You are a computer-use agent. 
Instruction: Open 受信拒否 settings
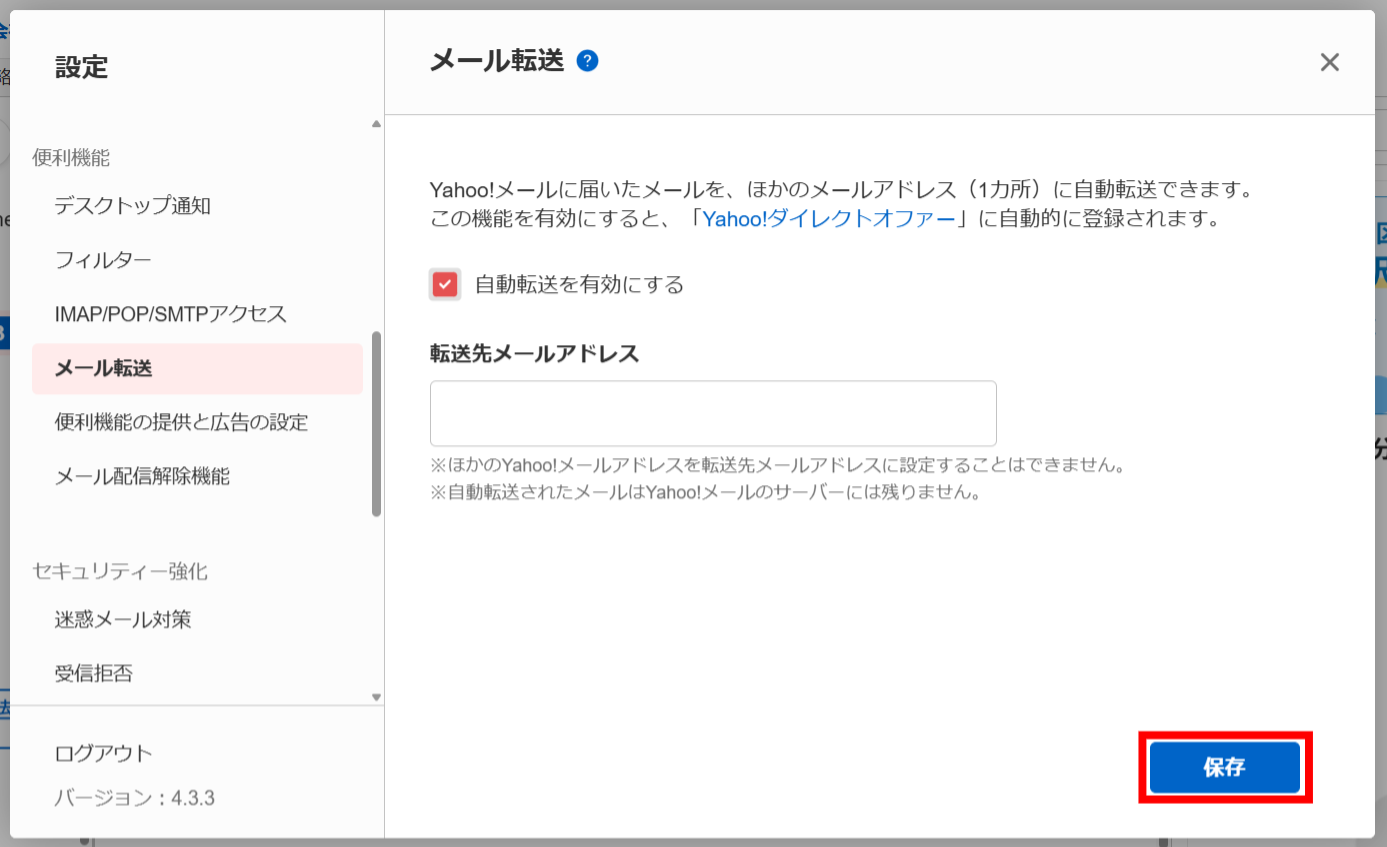(x=95, y=673)
